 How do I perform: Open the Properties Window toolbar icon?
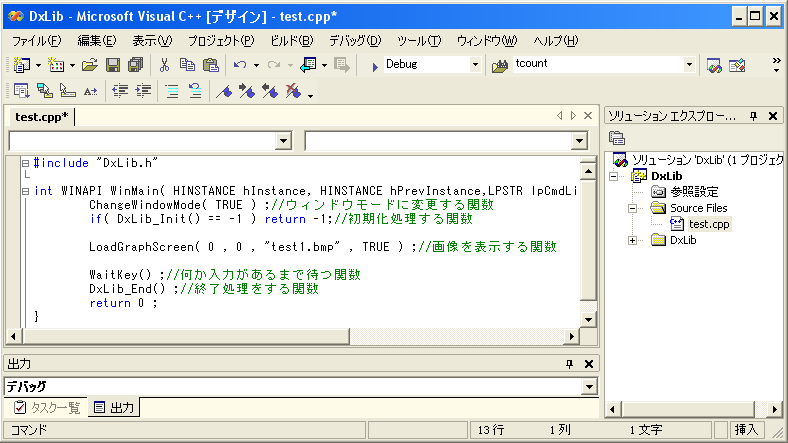tap(737, 65)
